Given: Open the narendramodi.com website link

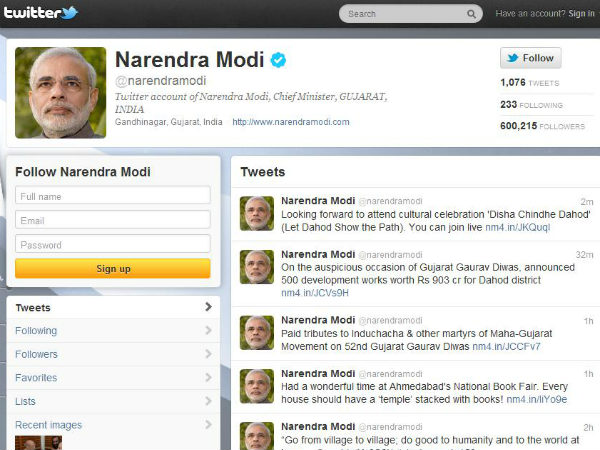Looking at the screenshot, I should coord(291,122).
